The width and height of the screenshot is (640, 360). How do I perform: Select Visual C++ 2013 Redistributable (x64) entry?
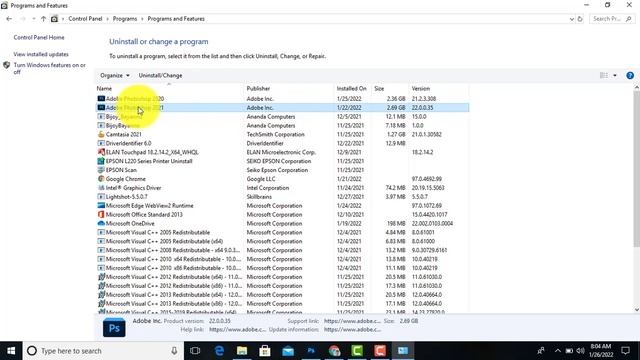[173, 295]
